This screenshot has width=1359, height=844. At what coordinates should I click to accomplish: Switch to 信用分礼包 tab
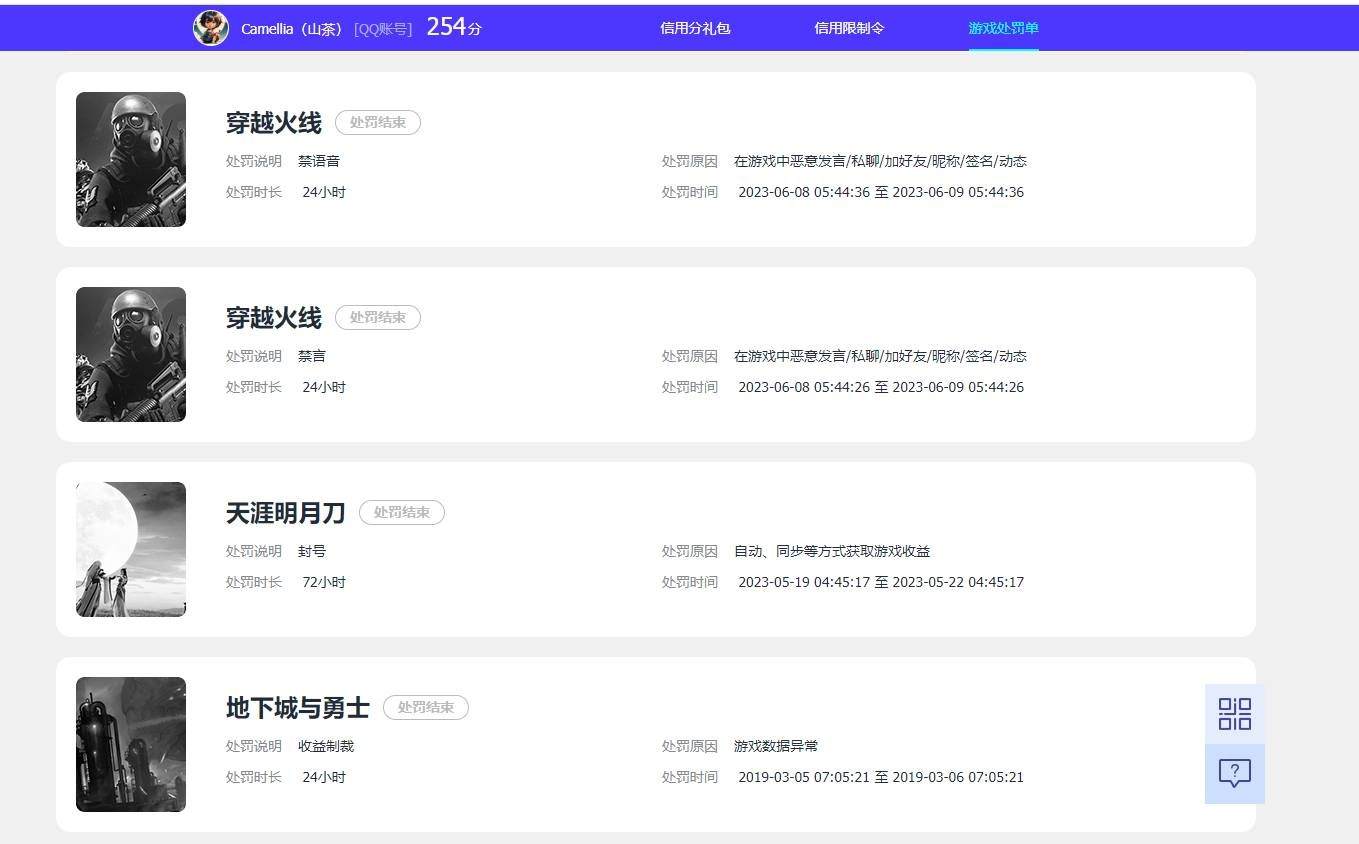pyautogui.click(x=695, y=28)
